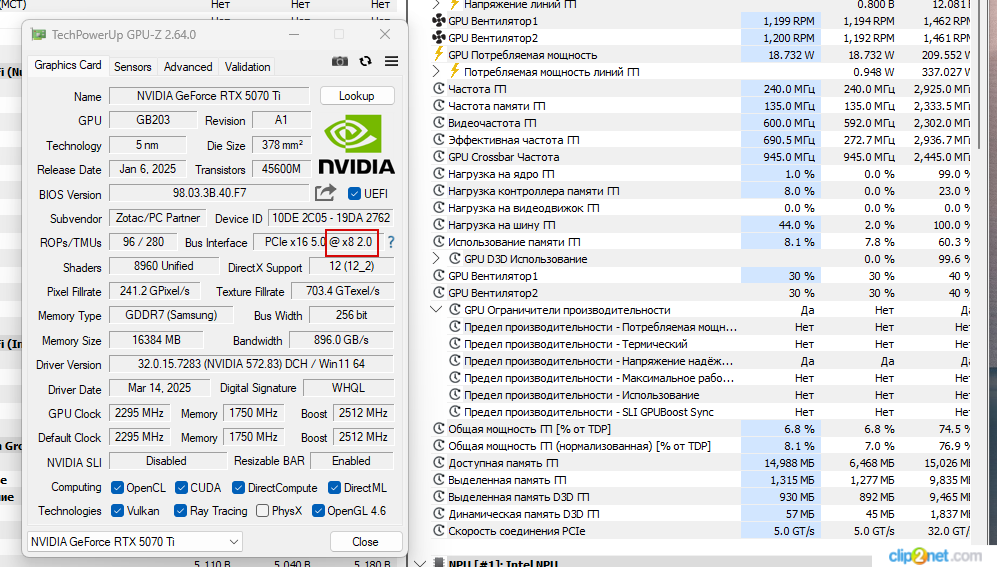Screen dimensions: 997x567
Task: Click the refresh icon in GPU-Z
Action: [x=365, y=61]
